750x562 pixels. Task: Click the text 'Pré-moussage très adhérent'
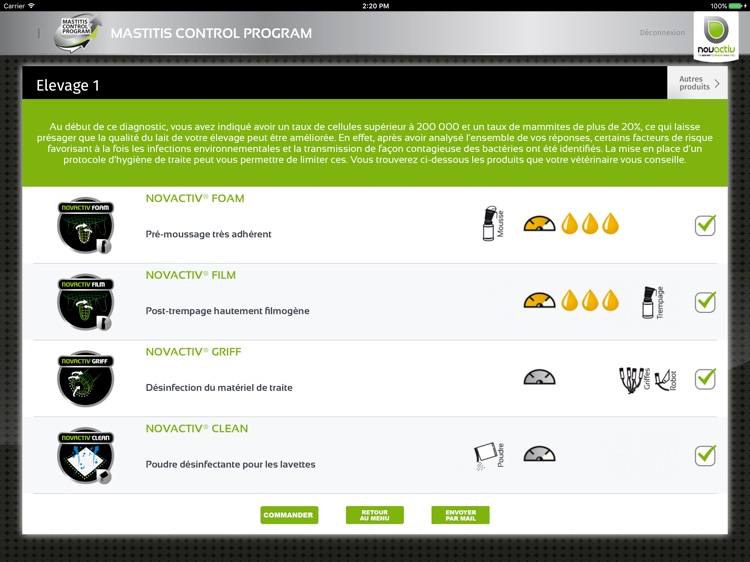click(x=208, y=234)
